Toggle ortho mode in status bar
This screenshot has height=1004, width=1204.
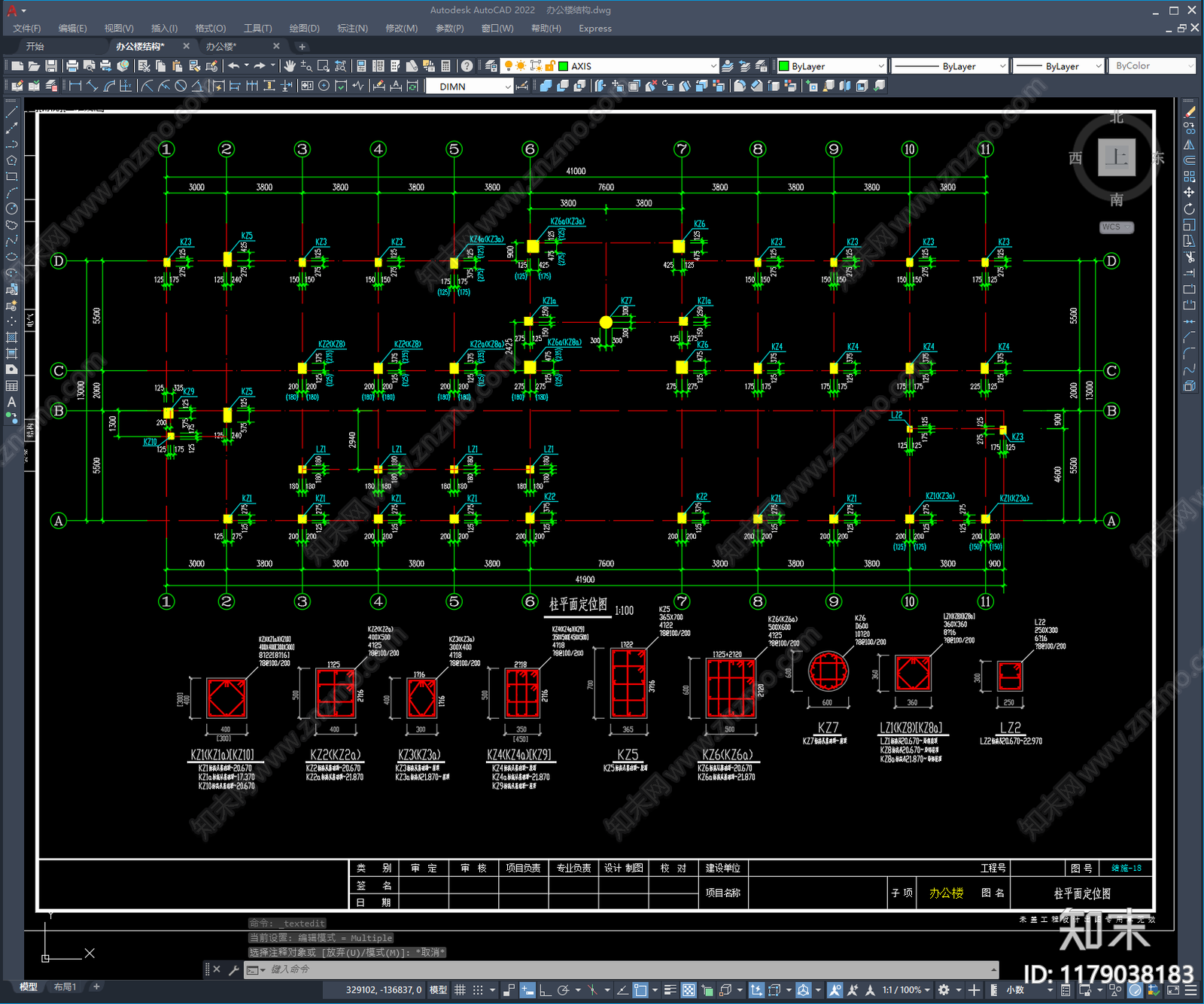point(545,990)
